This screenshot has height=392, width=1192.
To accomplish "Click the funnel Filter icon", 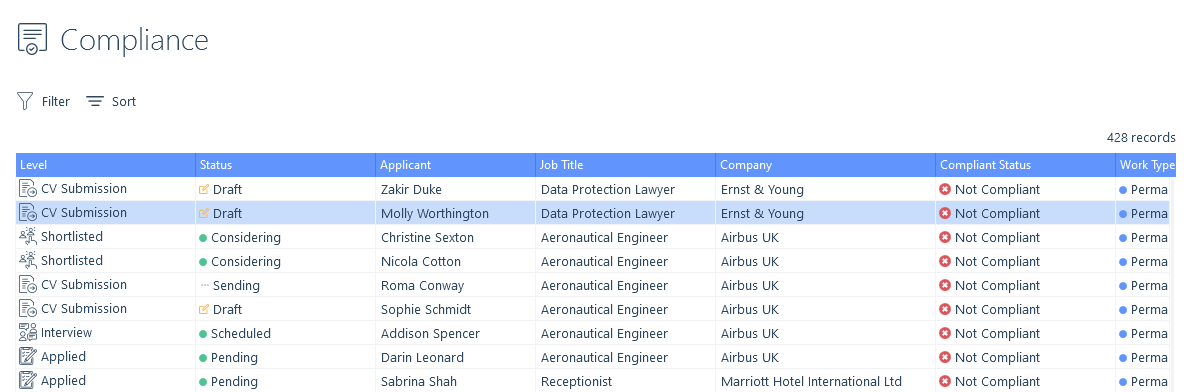I will [x=25, y=101].
